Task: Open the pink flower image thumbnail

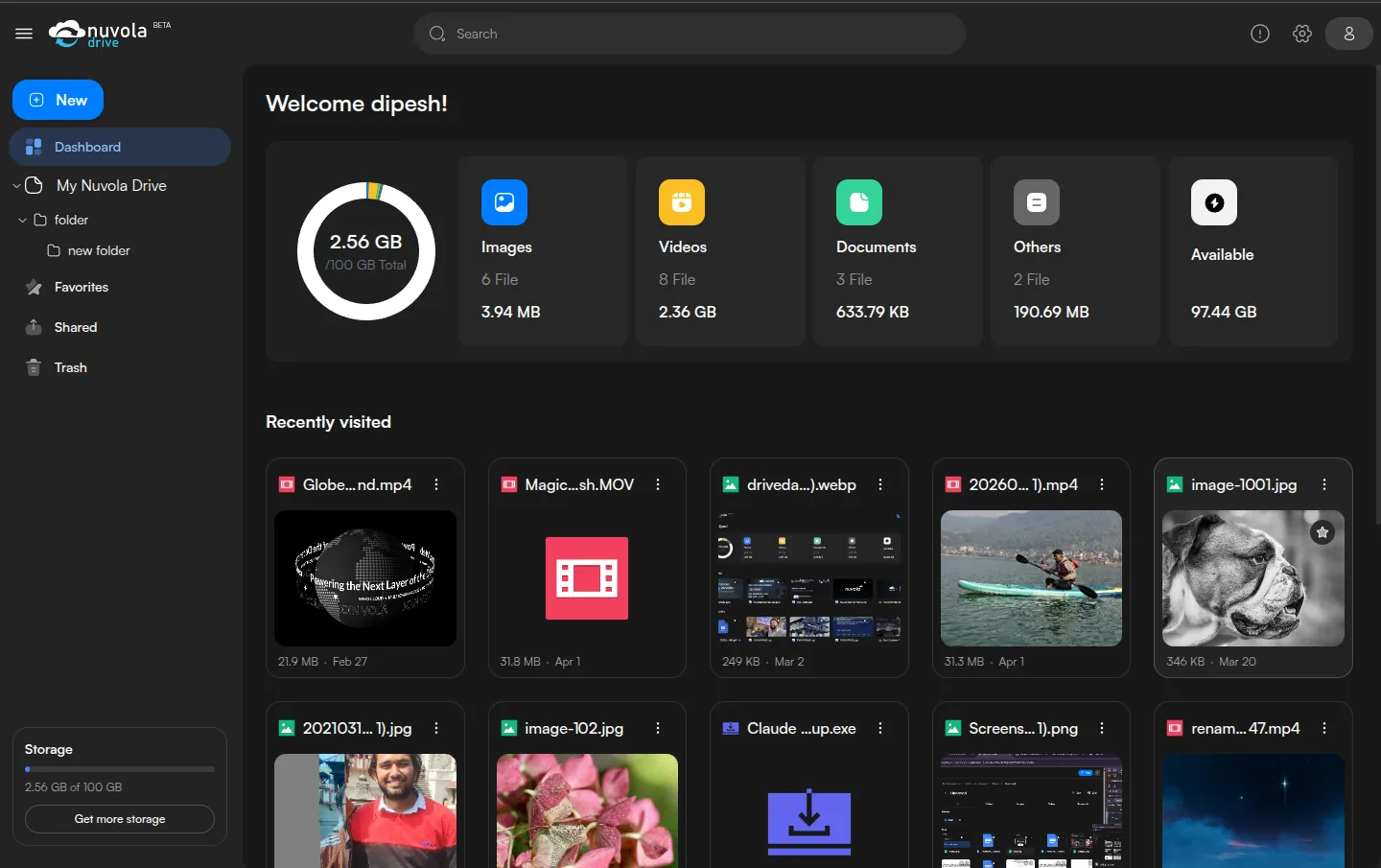Action: (x=587, y=811)
